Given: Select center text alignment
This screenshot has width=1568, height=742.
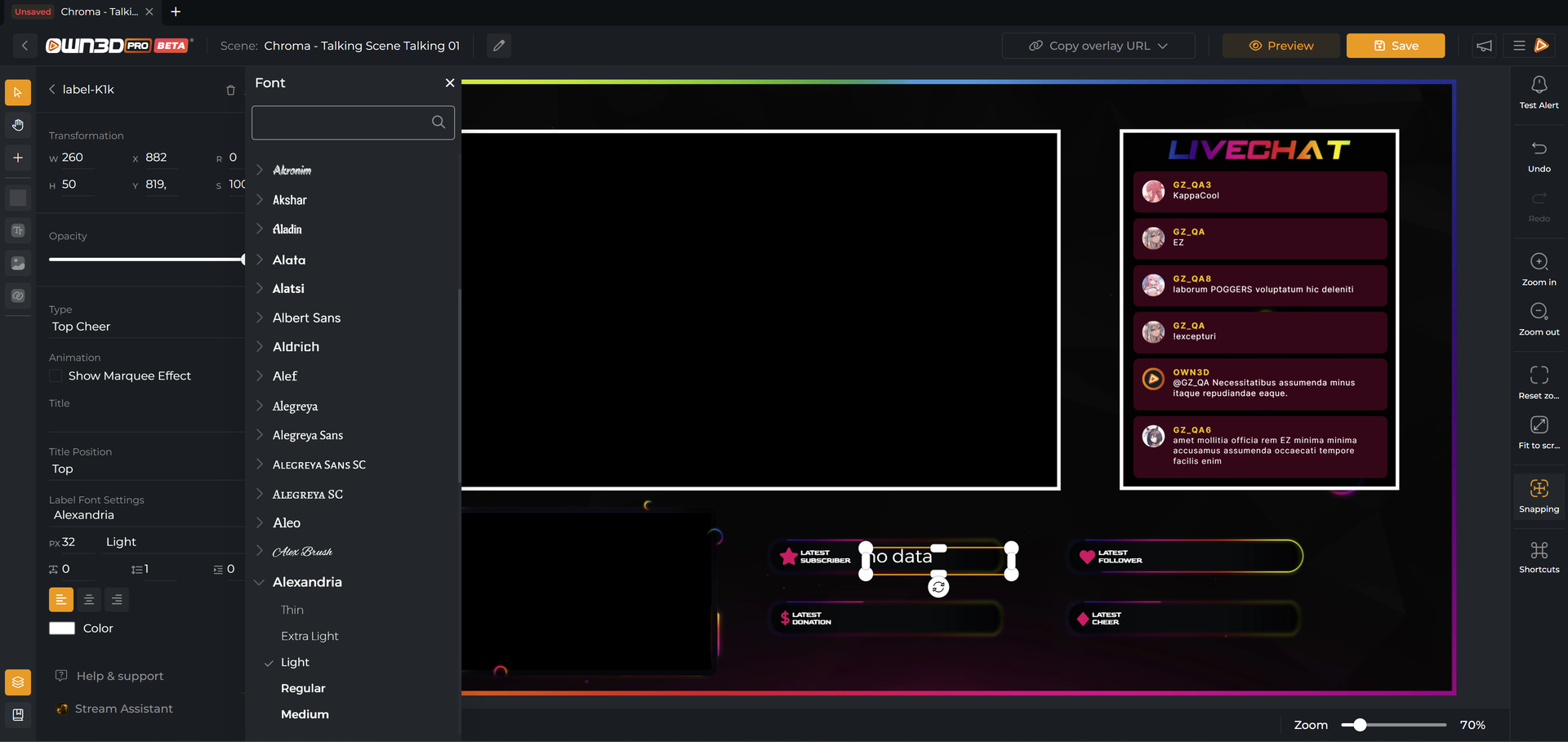Looking at the screenshot, I should (89, 599).
